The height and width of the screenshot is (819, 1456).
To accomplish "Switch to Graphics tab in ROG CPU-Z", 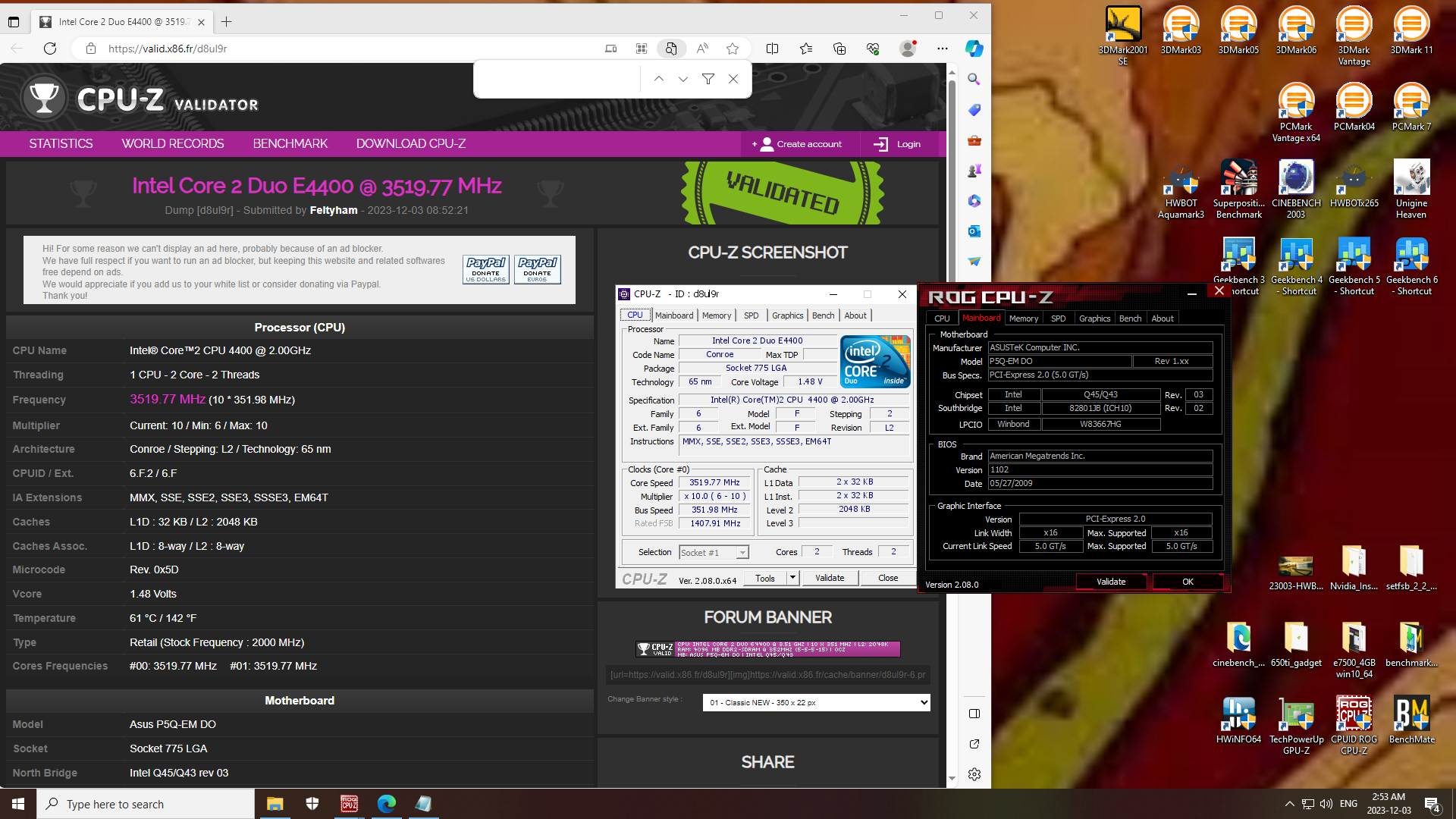I will pos(1094,318).
